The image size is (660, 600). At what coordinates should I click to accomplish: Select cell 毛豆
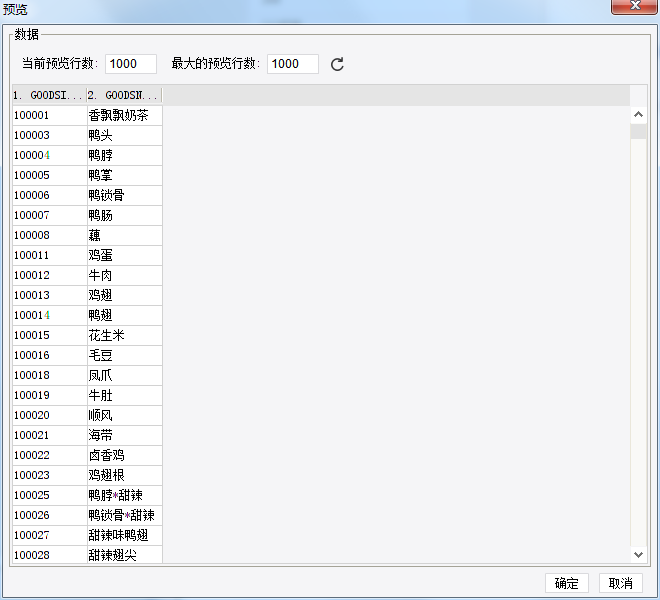tap(125, 355)
